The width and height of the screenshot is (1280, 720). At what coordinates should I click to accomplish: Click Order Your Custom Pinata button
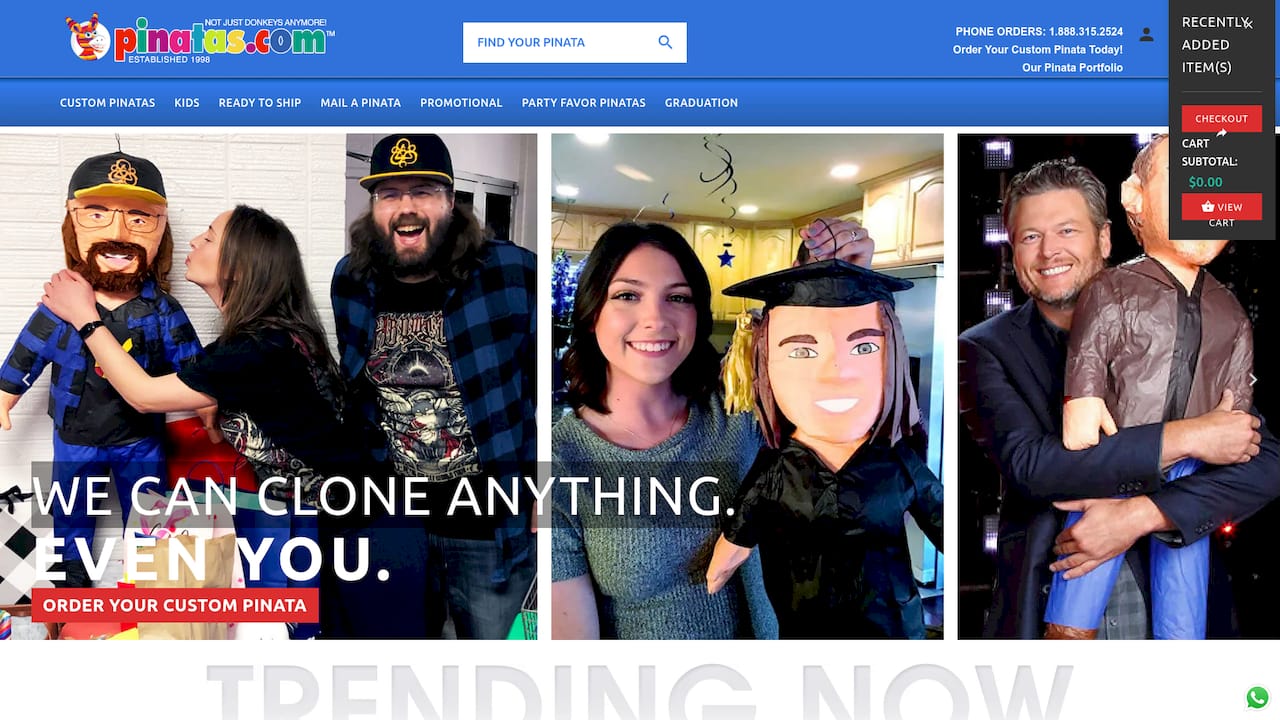[175, 605]
